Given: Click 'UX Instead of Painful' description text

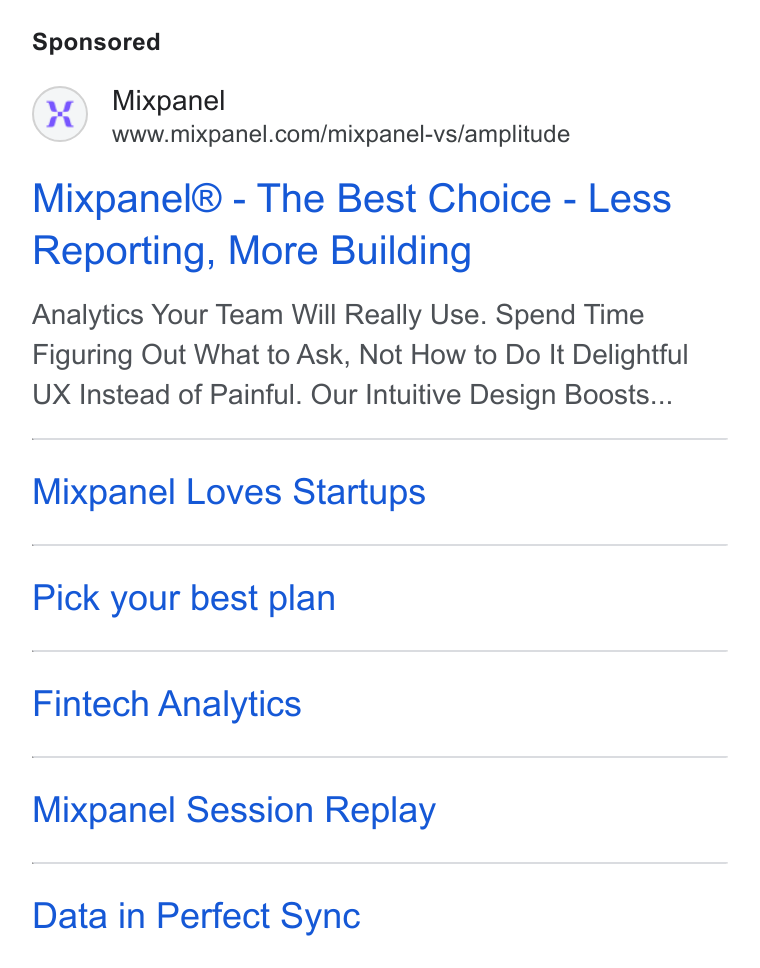Looking at the screenshot, I should click(x=166, y=395).
